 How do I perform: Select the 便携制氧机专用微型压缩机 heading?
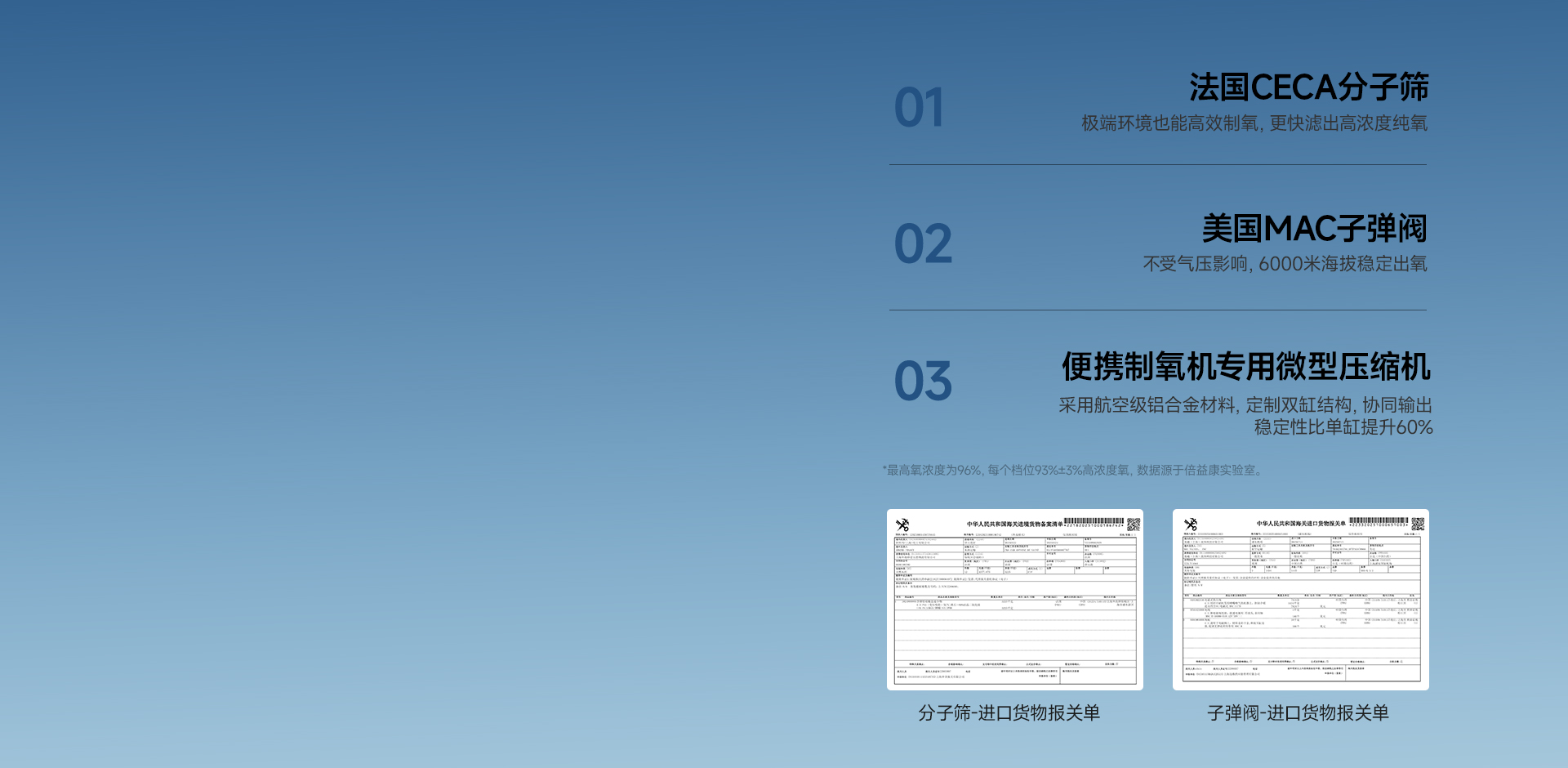coord(1245,367)
